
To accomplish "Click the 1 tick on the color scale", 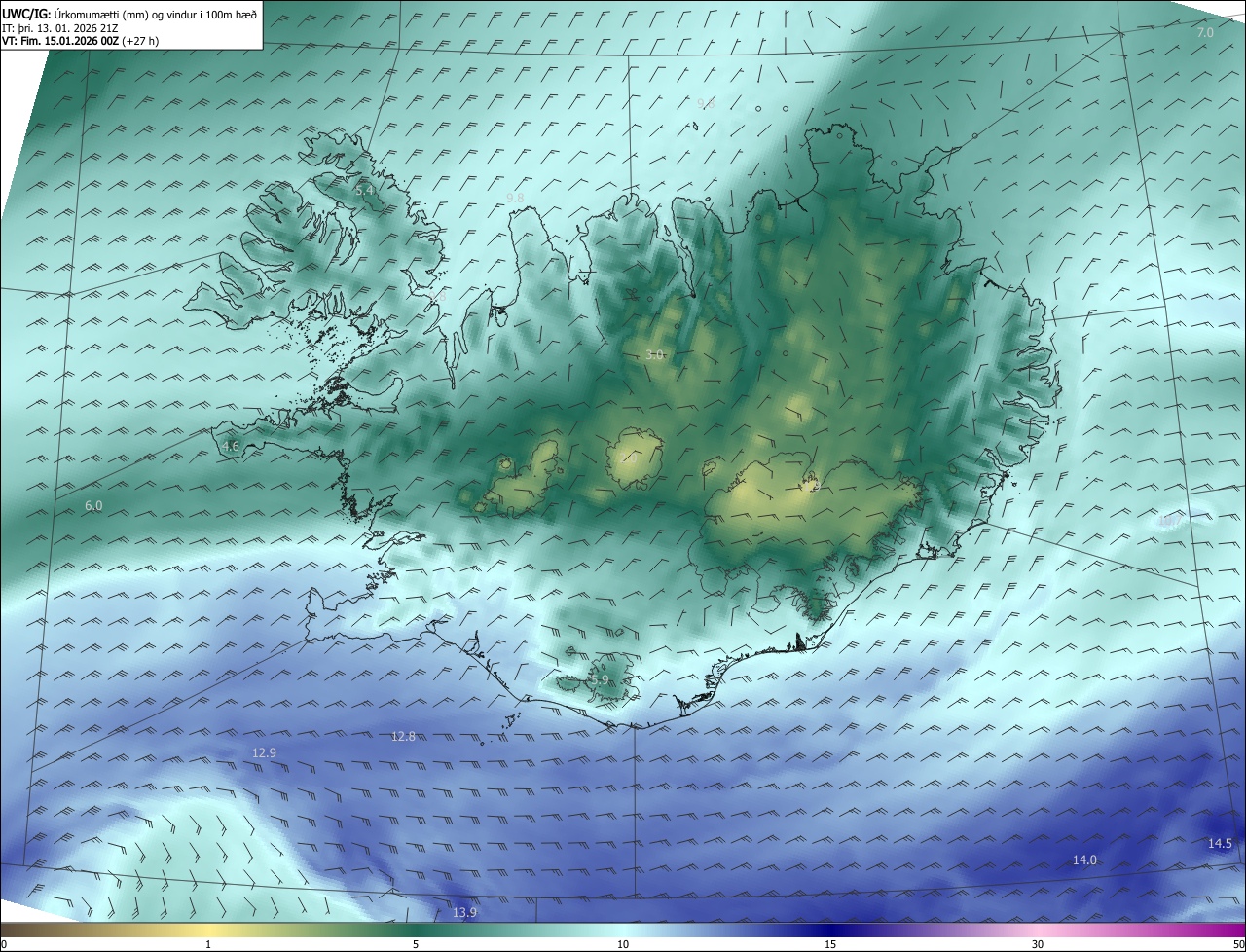I will [208, 945].
